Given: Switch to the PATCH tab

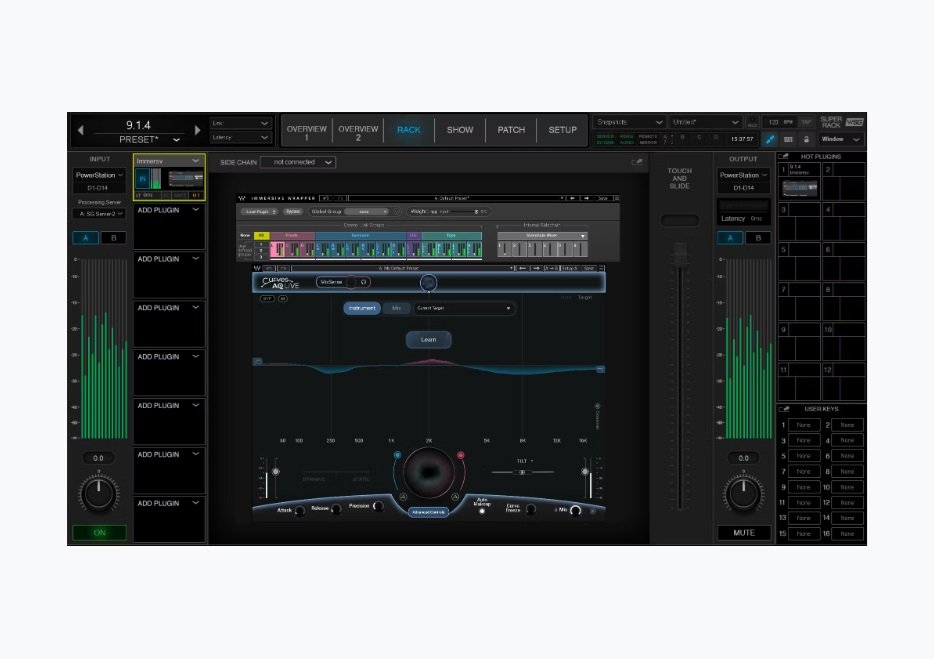Looking at the screenshot, I should tap(511, 130).
